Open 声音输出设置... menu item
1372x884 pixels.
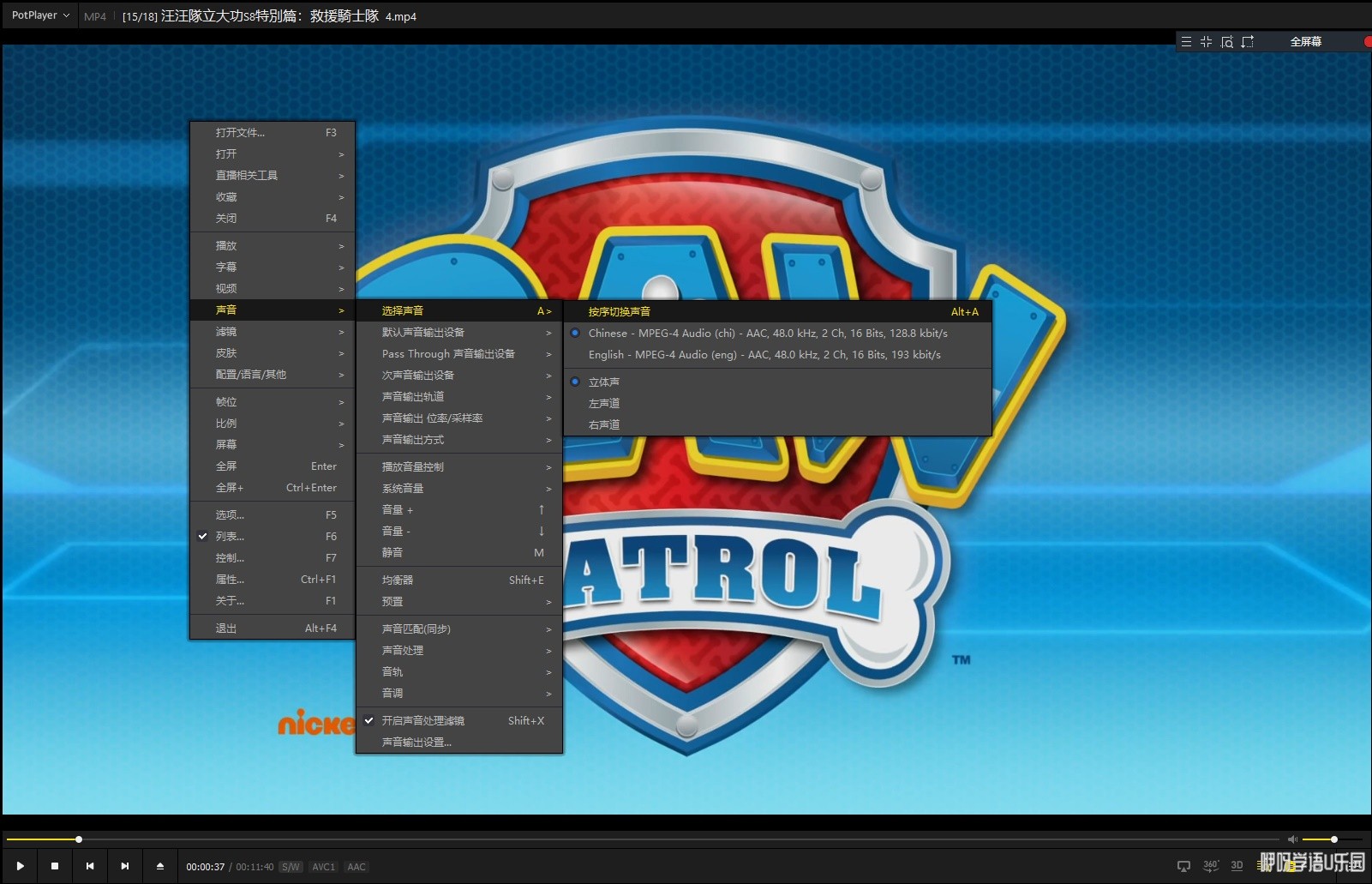[459, 742]
